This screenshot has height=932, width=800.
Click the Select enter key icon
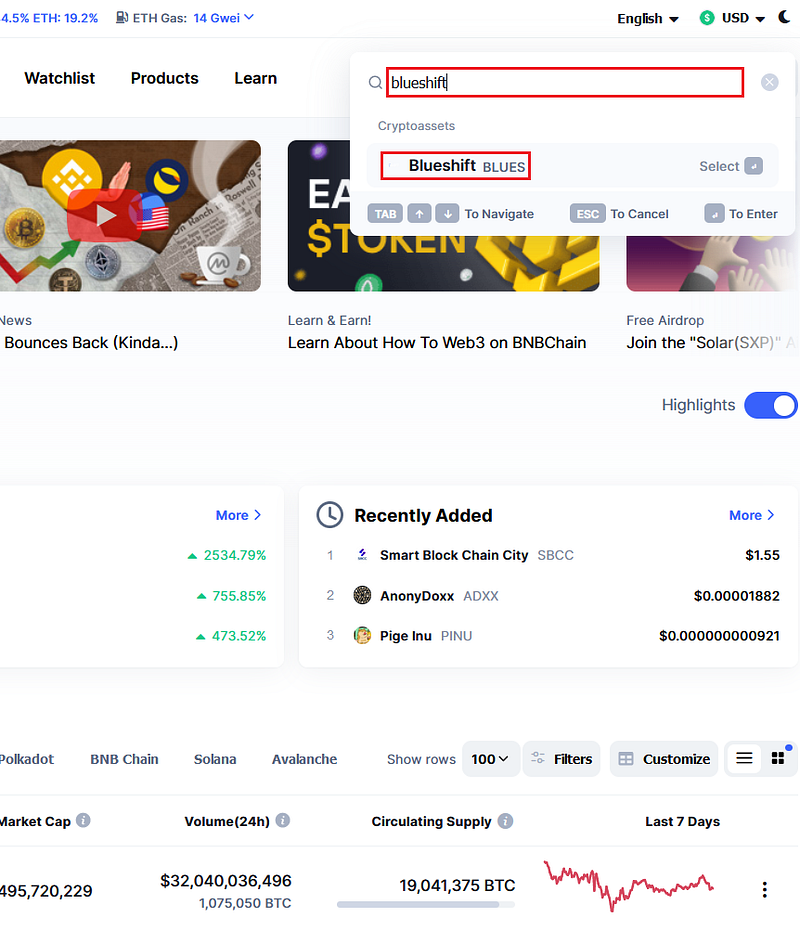(754, 166)
